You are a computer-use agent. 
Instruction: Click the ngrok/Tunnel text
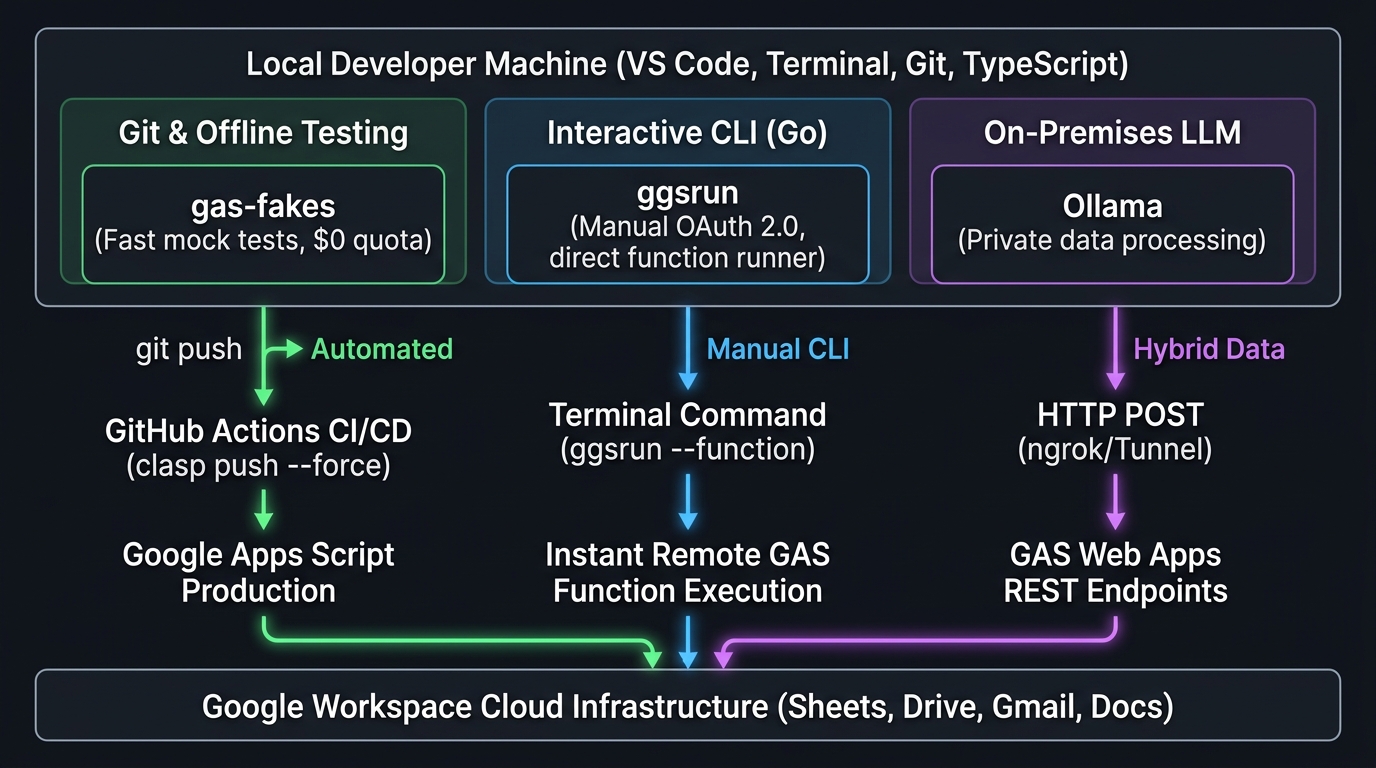pos(1115,449)
